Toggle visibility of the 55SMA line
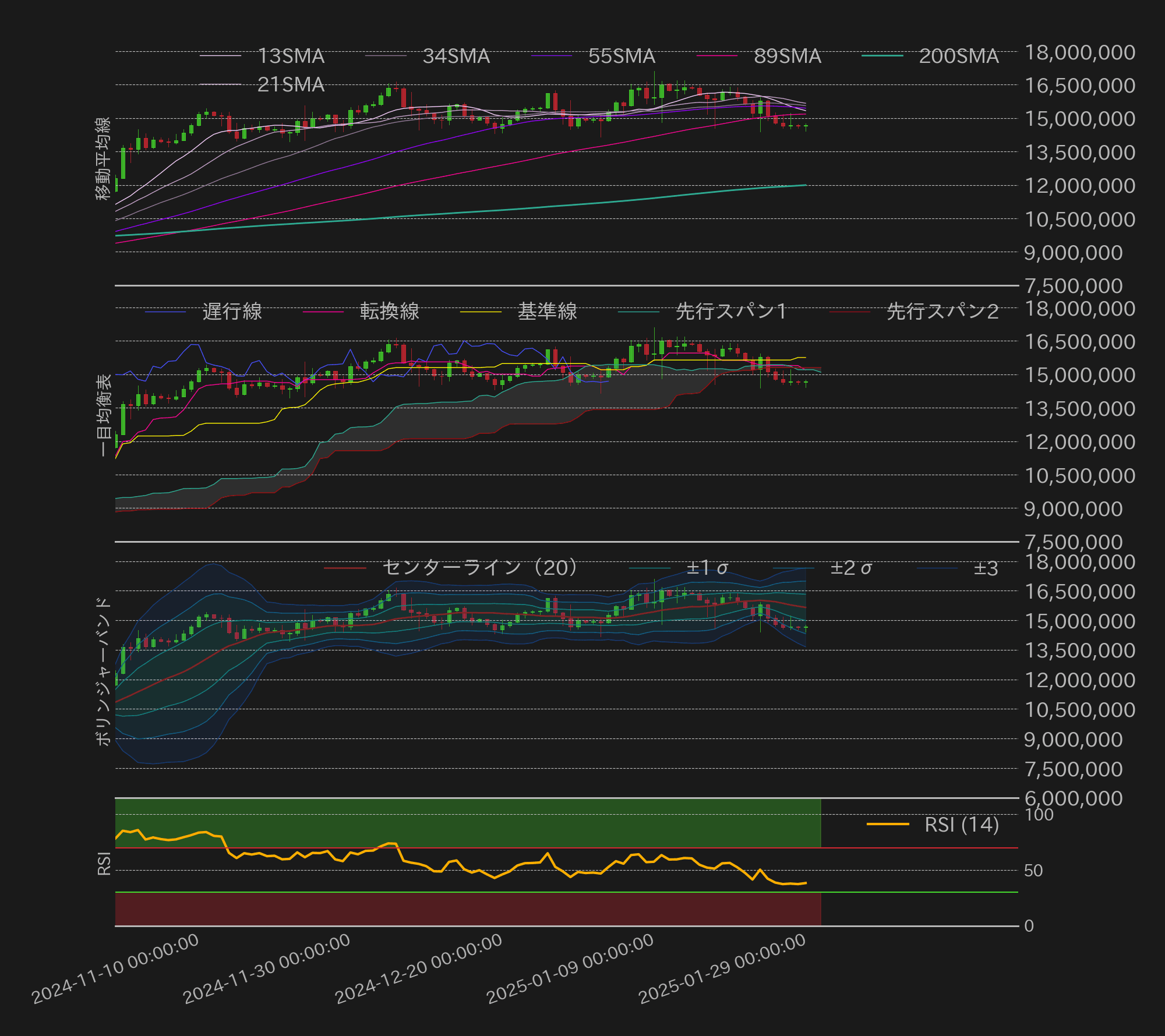Image resolution: width=1165 pixels, height=1036 pixels. point(622,56)
